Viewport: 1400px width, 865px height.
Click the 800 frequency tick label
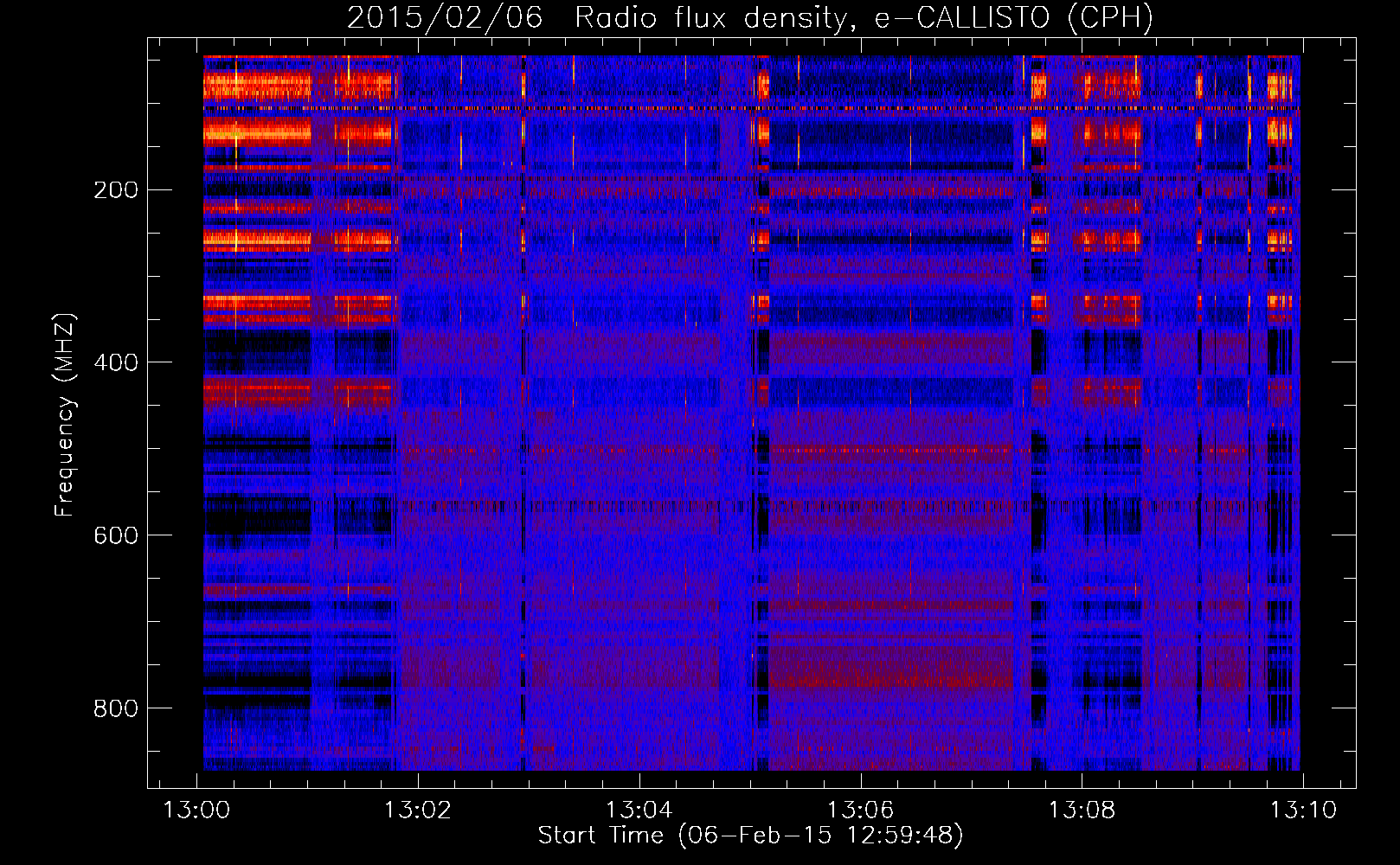point(115,709)
